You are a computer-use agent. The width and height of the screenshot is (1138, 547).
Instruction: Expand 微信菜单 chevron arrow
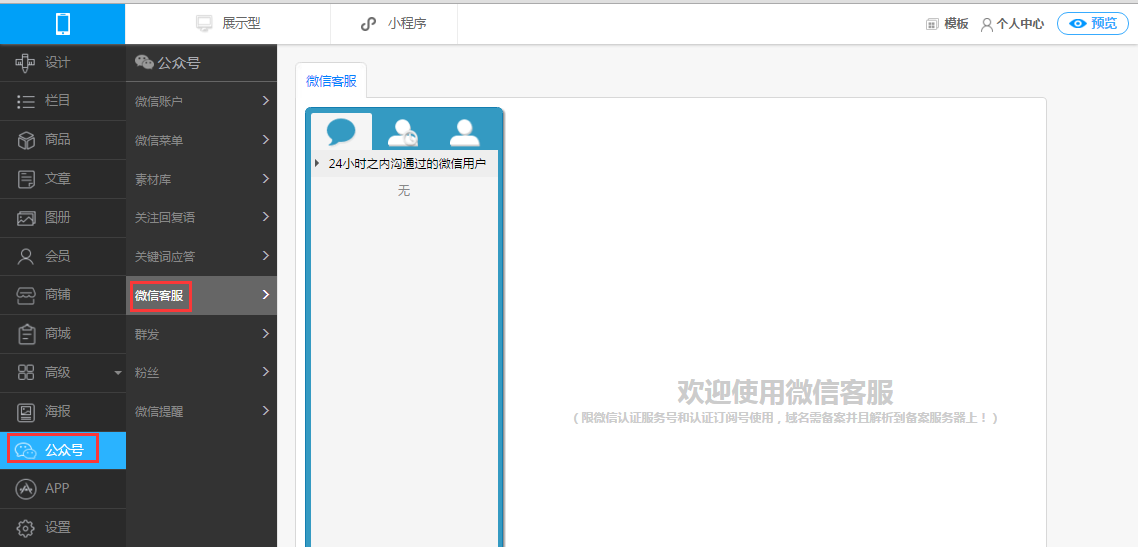(266, 139)
